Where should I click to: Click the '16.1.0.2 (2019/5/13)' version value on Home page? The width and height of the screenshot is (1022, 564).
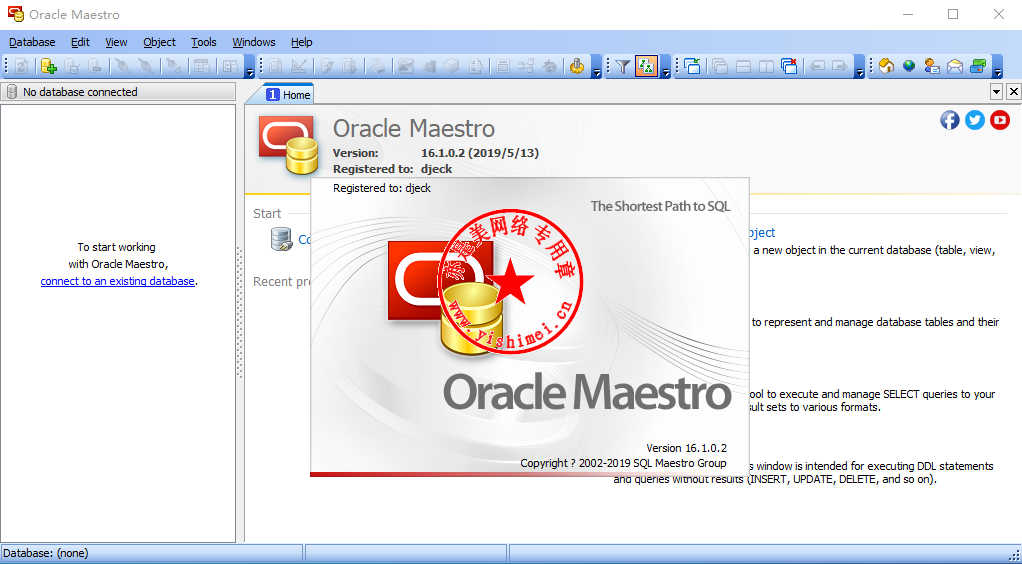click(480, 153)
